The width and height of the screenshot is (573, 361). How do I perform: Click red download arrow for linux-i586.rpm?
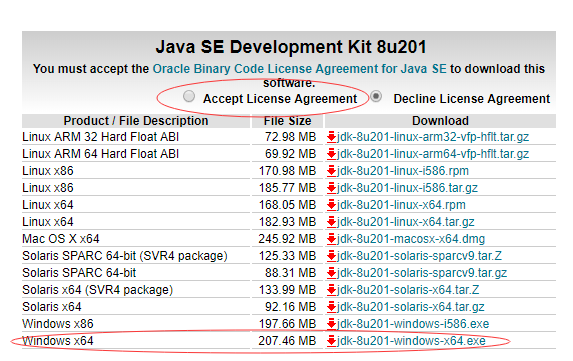point(331,171)
